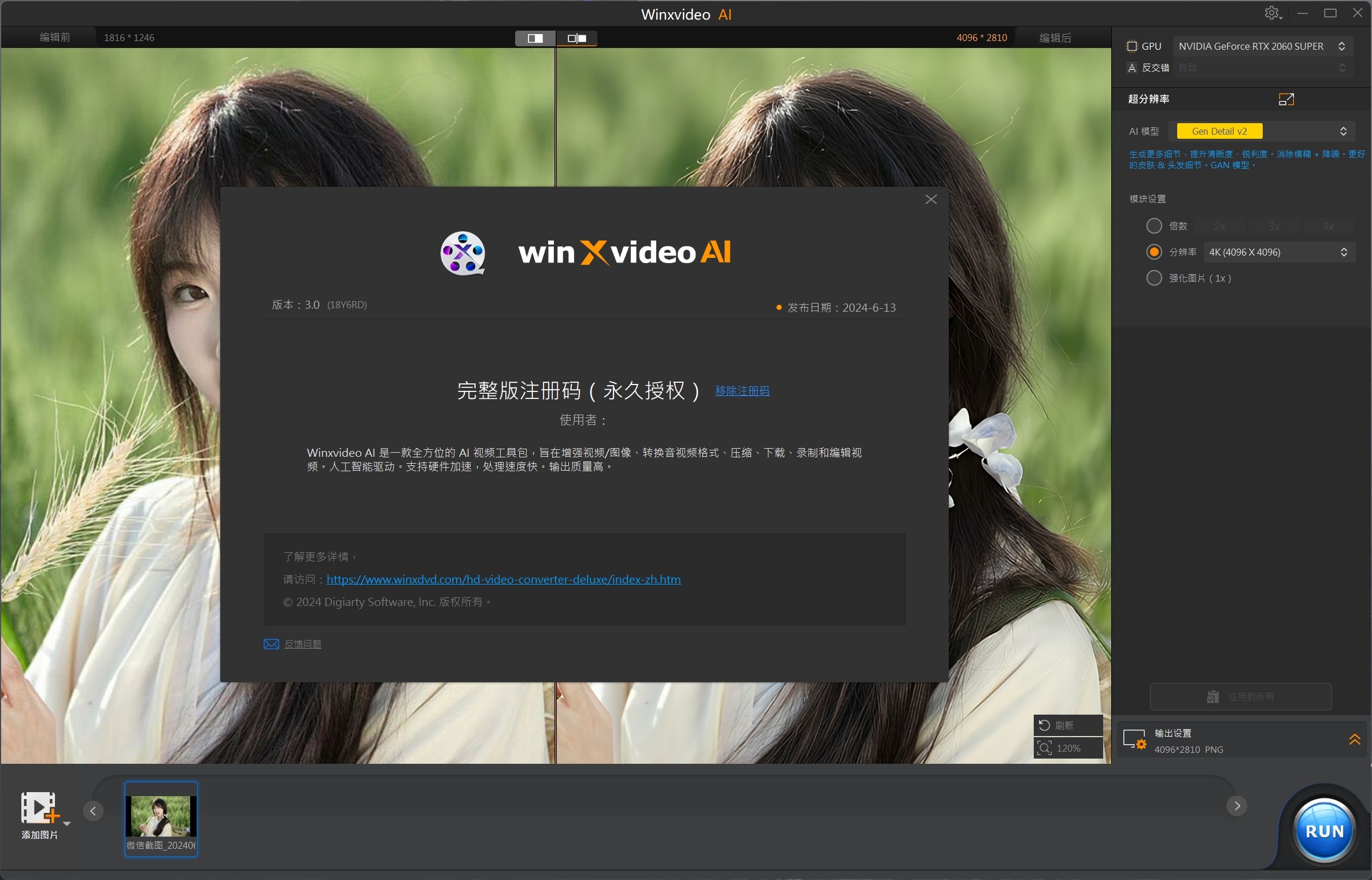Screen dimensions: 1372x880
Task: Click the 超分辨率 section header
Action: point(1149,99)
